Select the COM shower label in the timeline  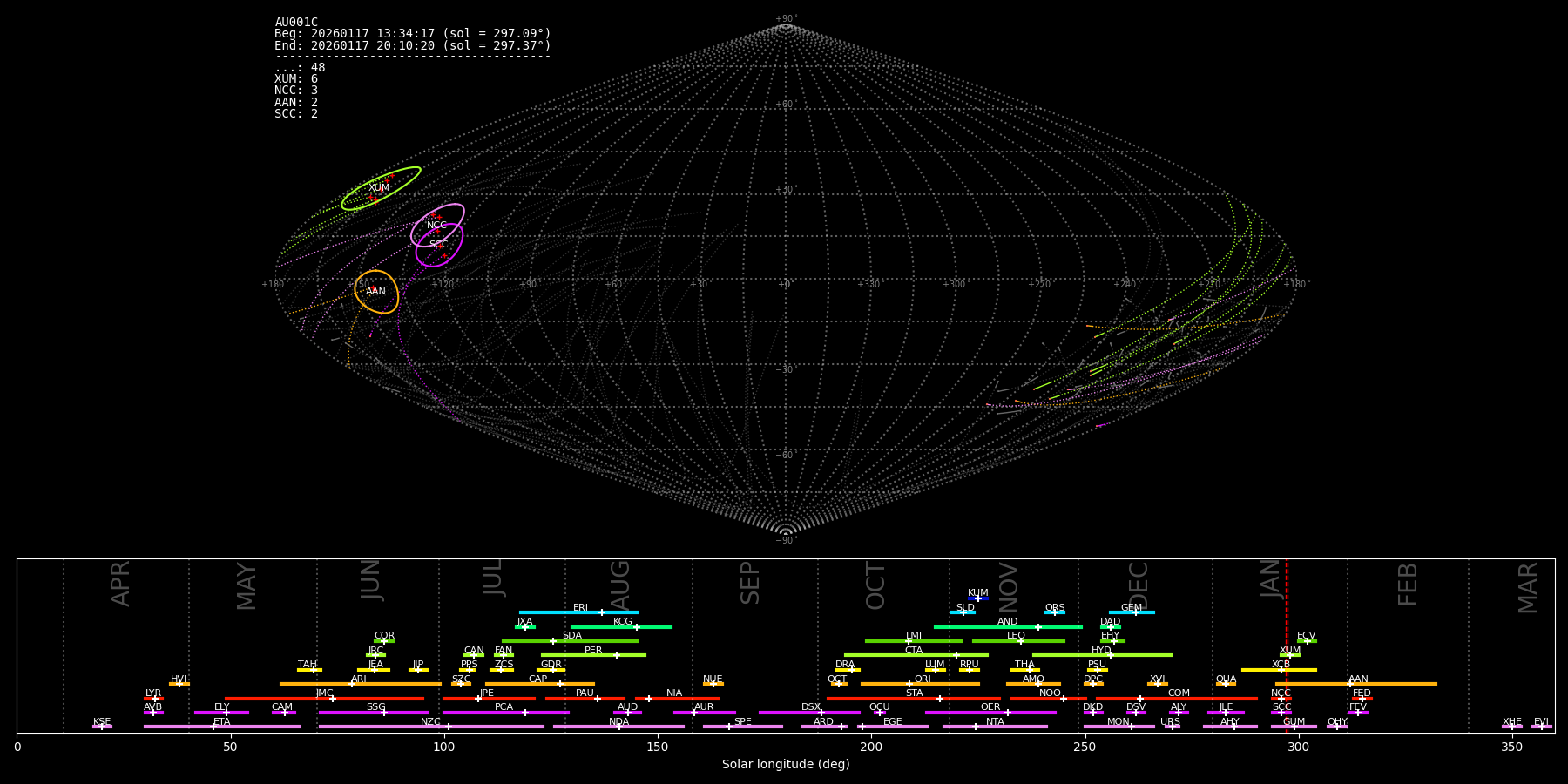pos(1179,693)
